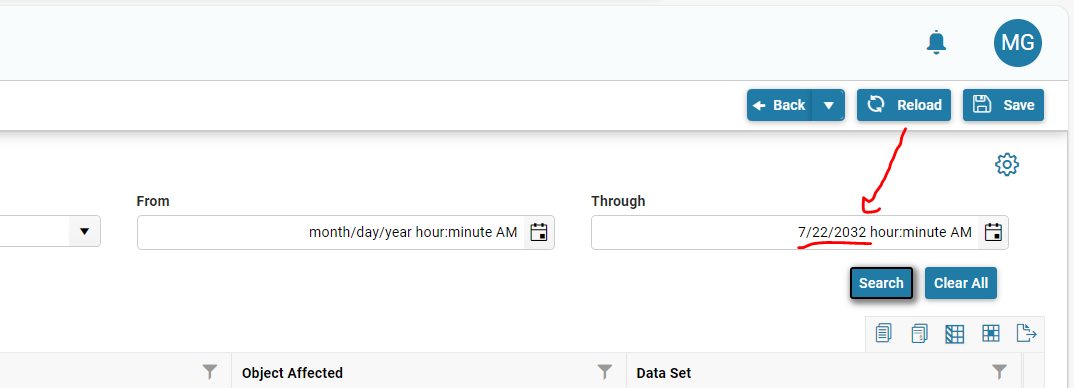Expand the Back button dropdown arrow

point(829,105)
